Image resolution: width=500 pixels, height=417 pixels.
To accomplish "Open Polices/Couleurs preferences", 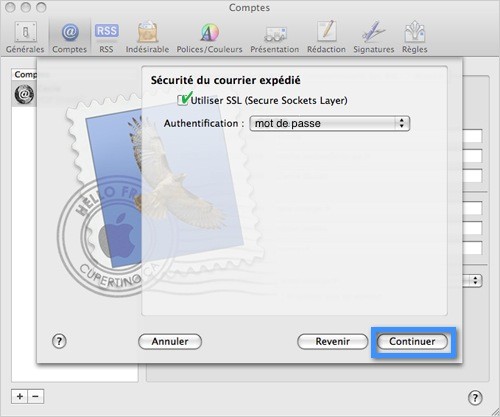I will tap(209, 37).
